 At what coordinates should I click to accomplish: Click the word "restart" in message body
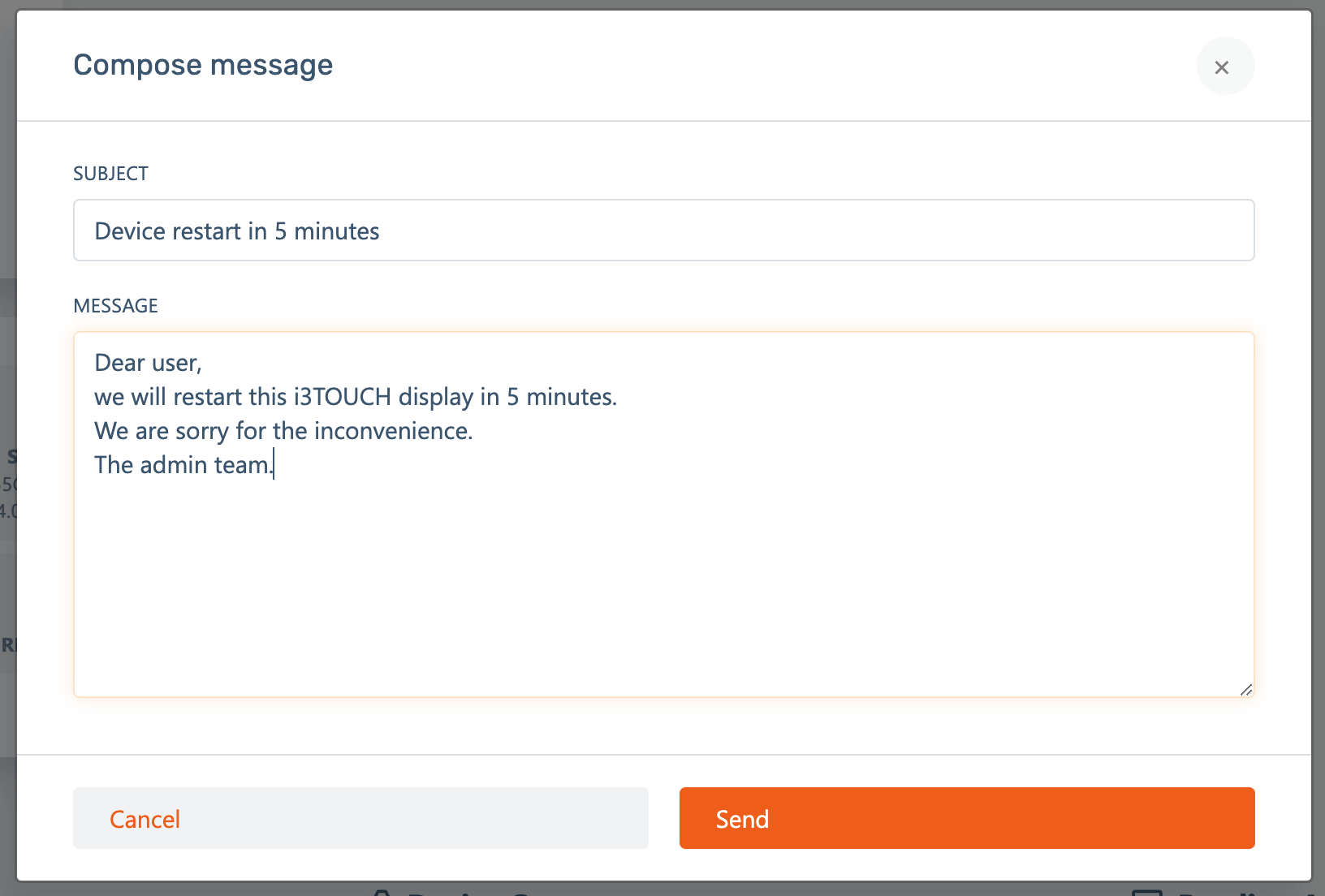click(208, 397)
